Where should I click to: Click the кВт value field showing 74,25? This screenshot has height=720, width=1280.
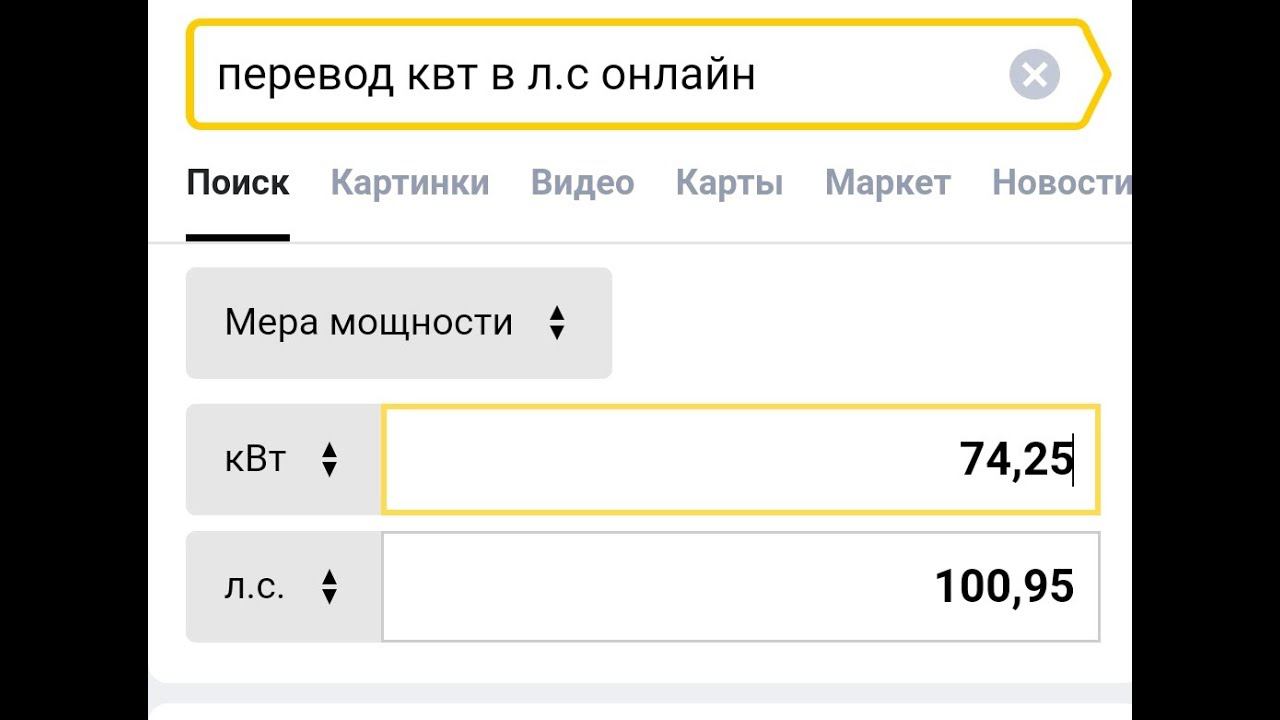point(740,460)
